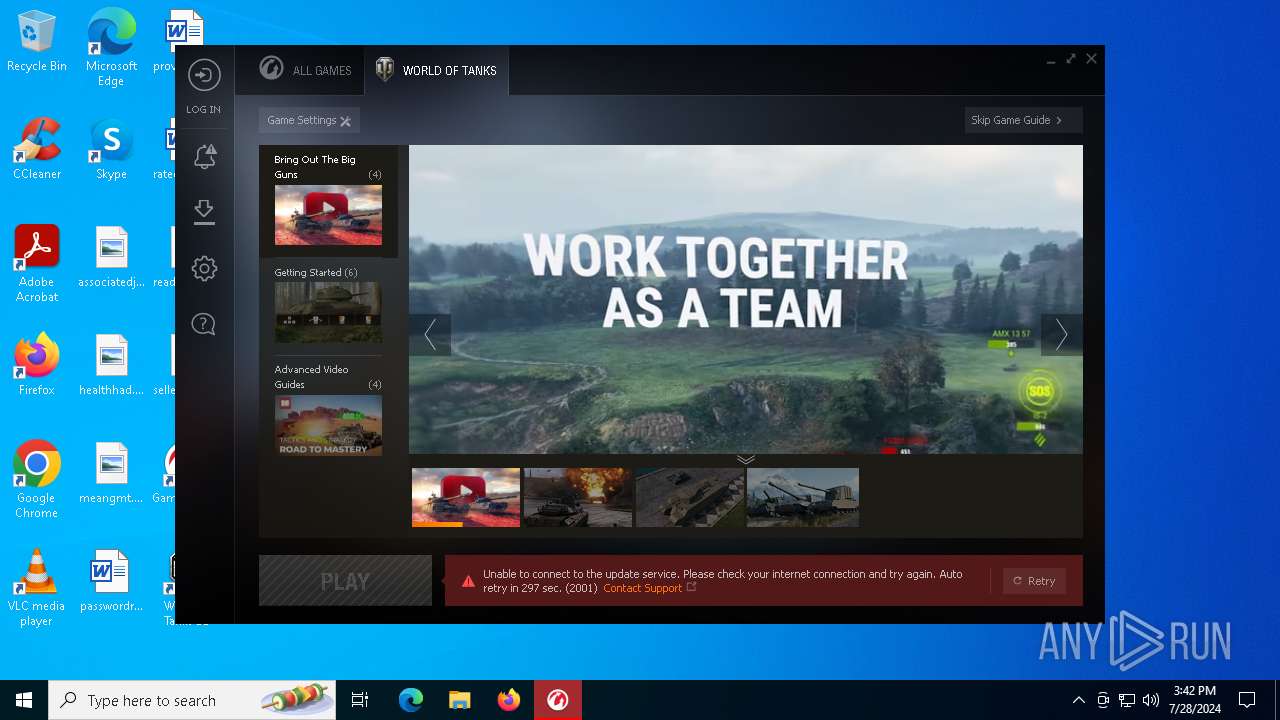Select the CCleaner desktop icon
Viewport: 1280px width, 720px height.
(x=37, y=149)
